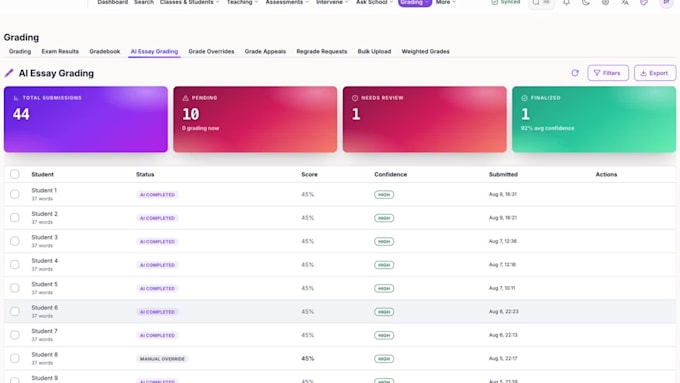Viewport: 680px width, 383px height.
Task: Click Student 7 name in the table
Action: coord(44,331)
